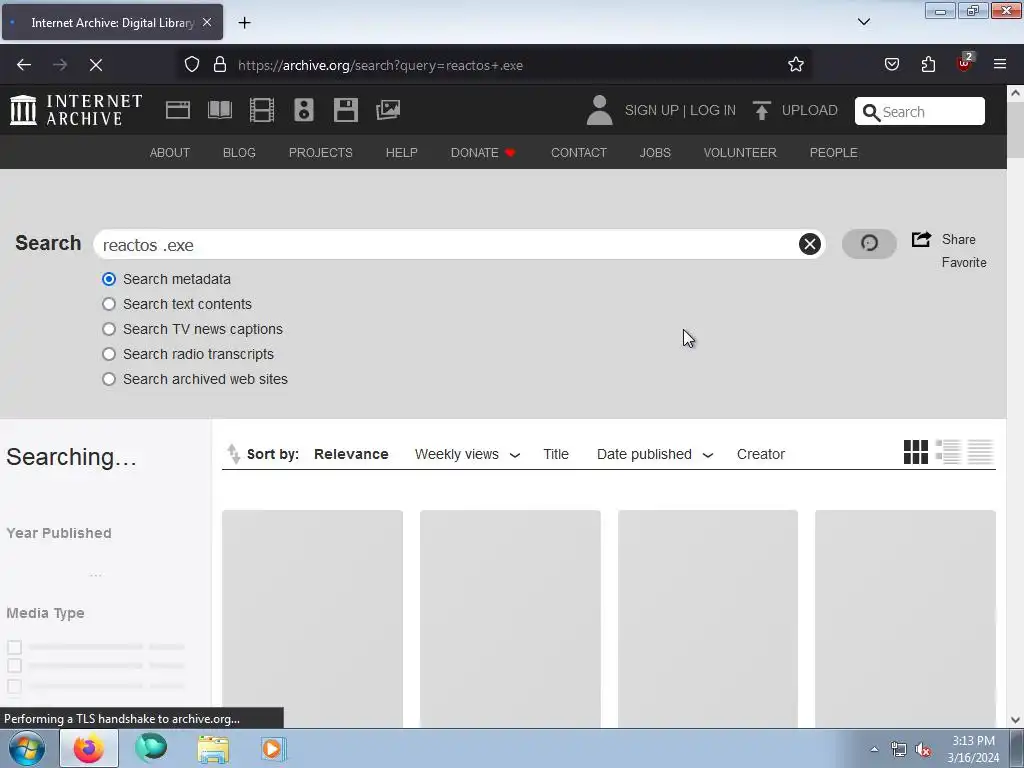Screen dimensions: 1024x768
Task: Click the page vertical scrollbar thumb
Action: (1015, 130)
